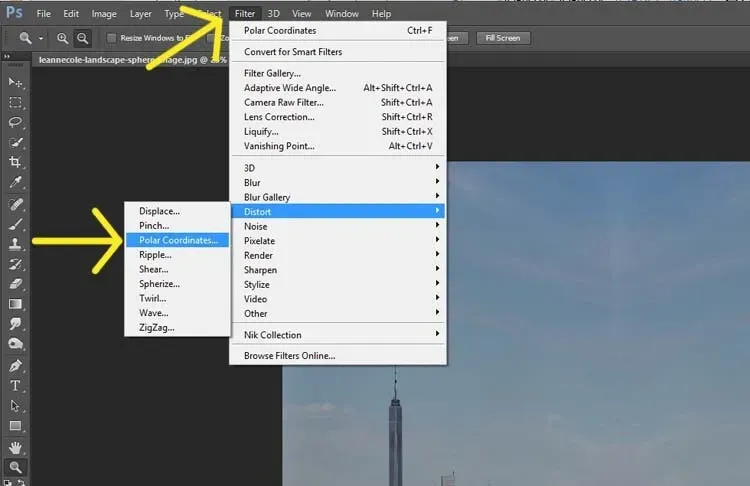Activate the Crop tool
This screenshot has height=486, width=750.
tap(16, 162)
